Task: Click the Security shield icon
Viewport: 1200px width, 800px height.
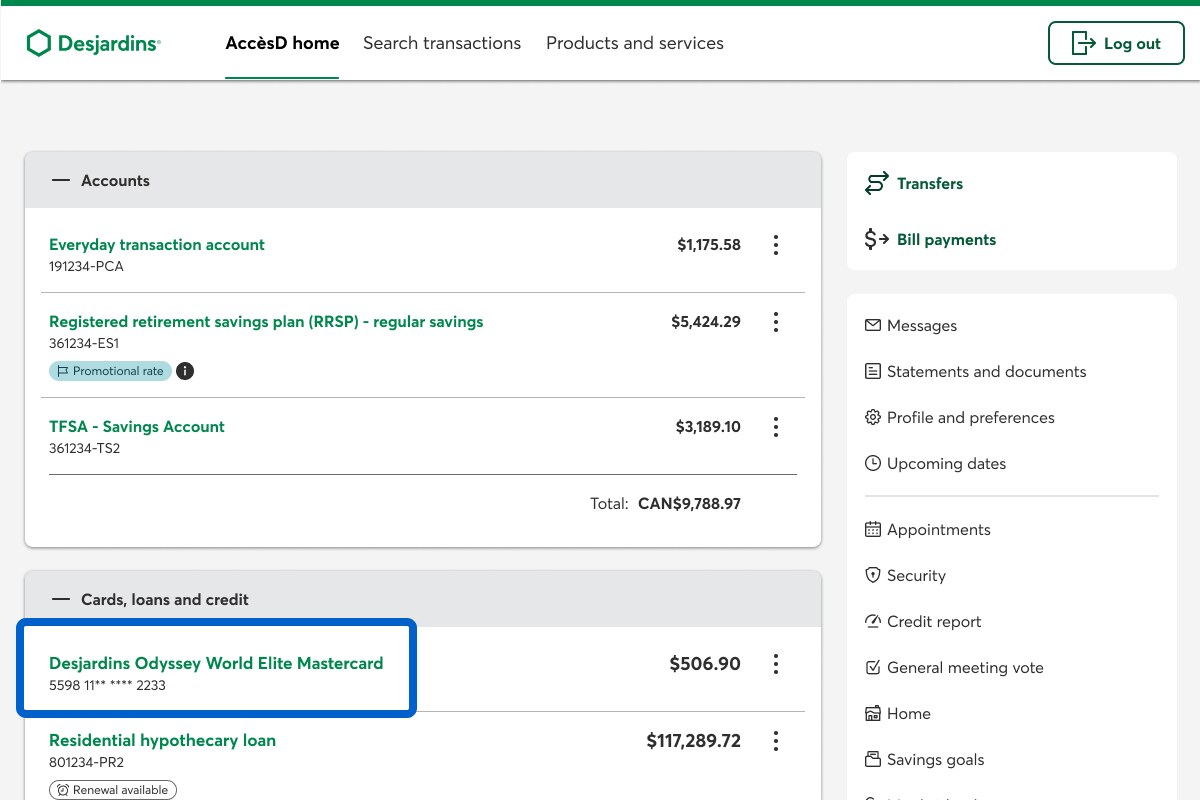Action: (873, 576)
